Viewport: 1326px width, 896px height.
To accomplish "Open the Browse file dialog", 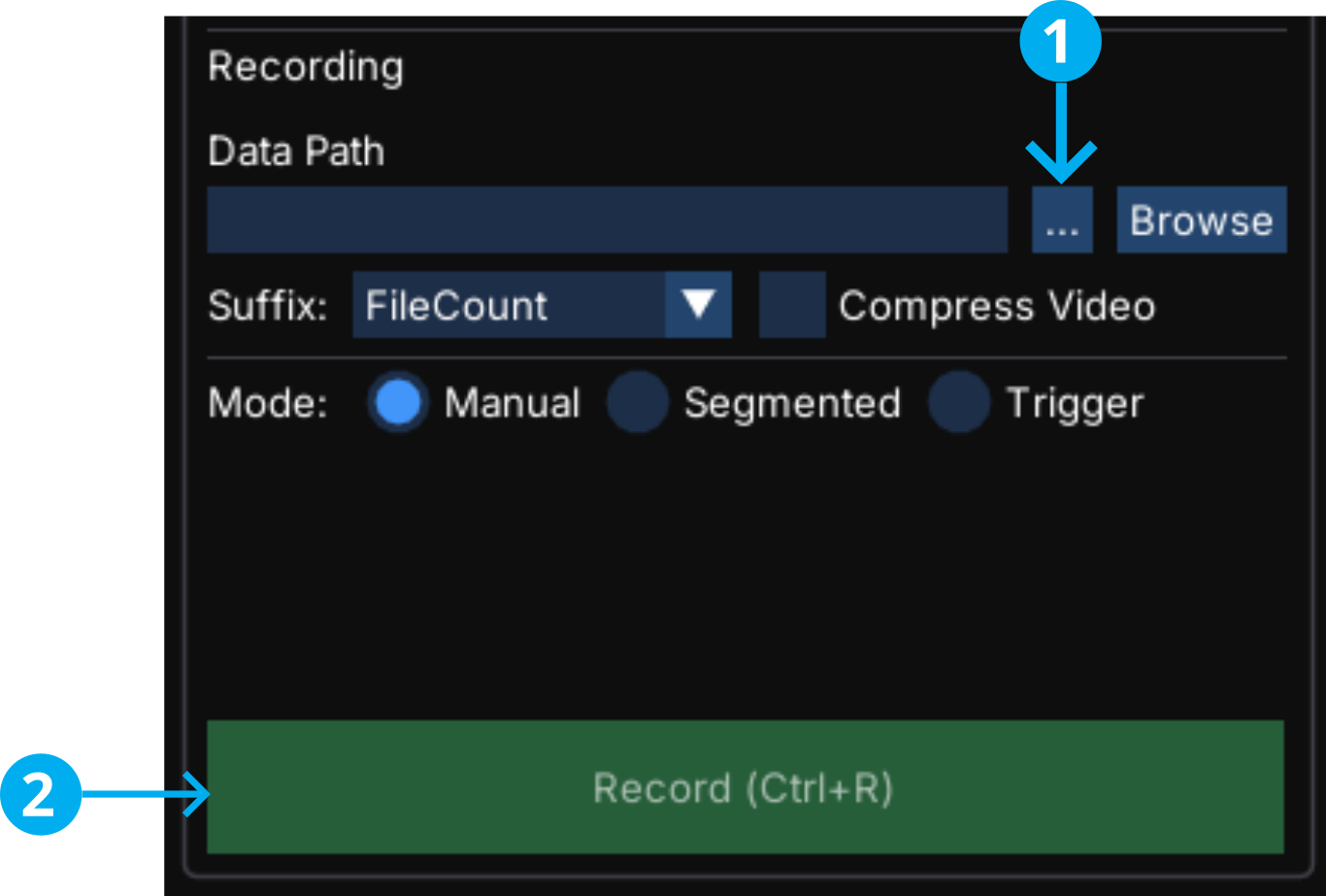I will [x=1202, y=220].
